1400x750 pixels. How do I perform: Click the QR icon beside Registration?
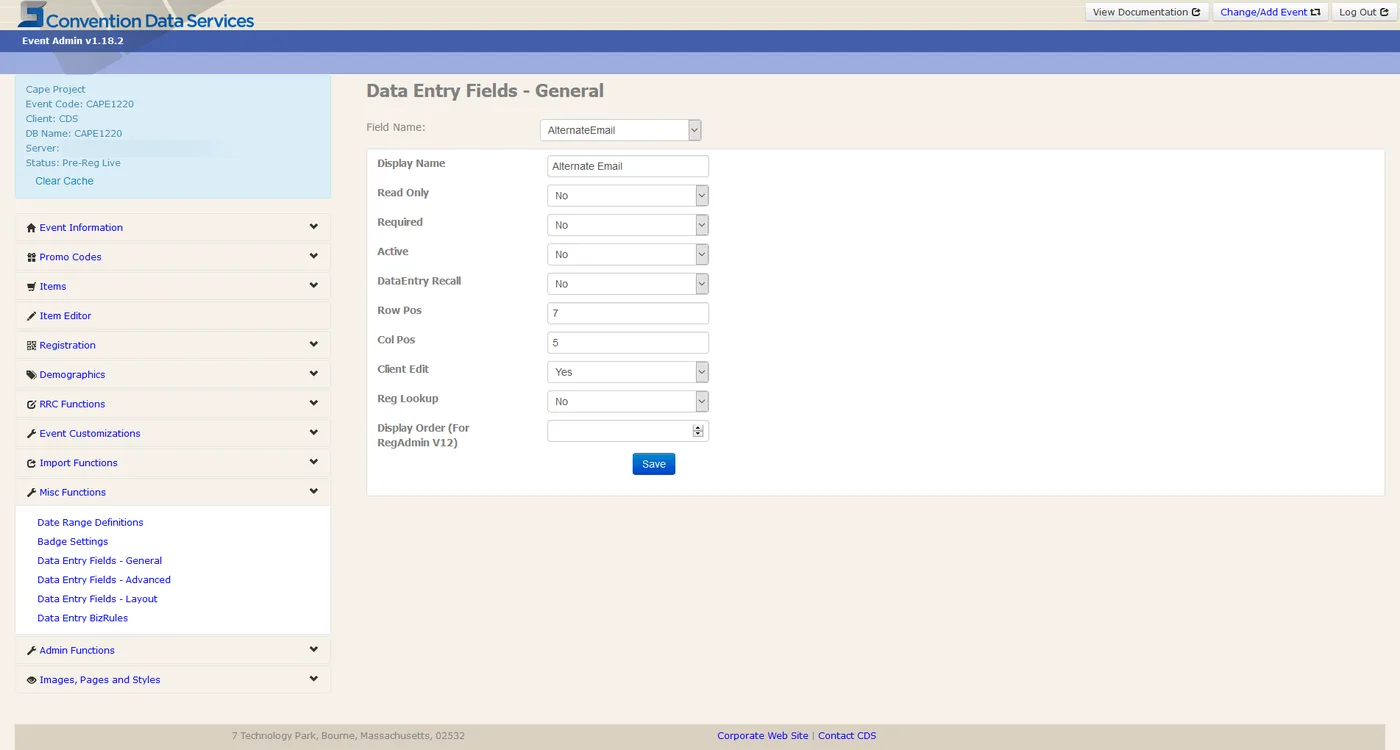(x=31, y=346)
